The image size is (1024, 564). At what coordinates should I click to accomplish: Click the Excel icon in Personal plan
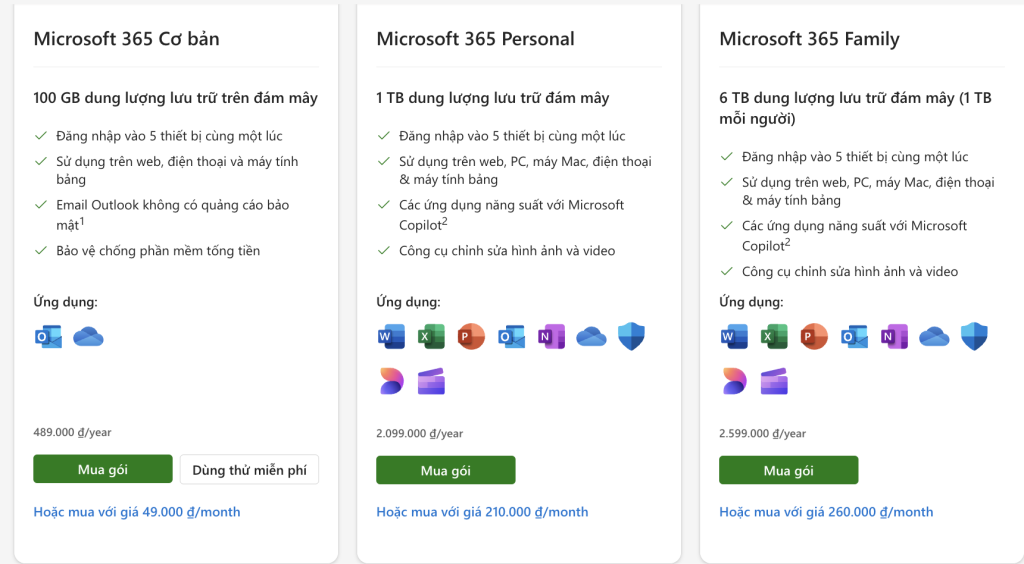point(431,337)
